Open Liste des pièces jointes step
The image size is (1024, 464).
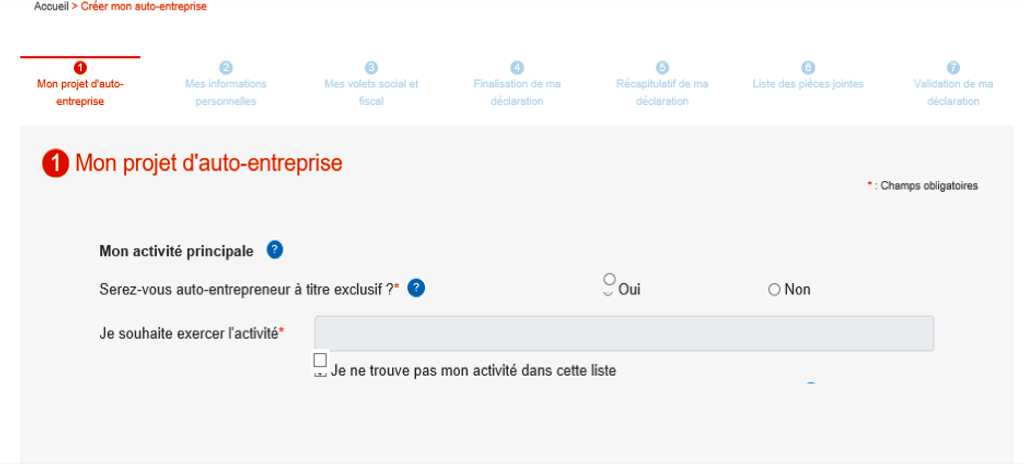[808, 84]
